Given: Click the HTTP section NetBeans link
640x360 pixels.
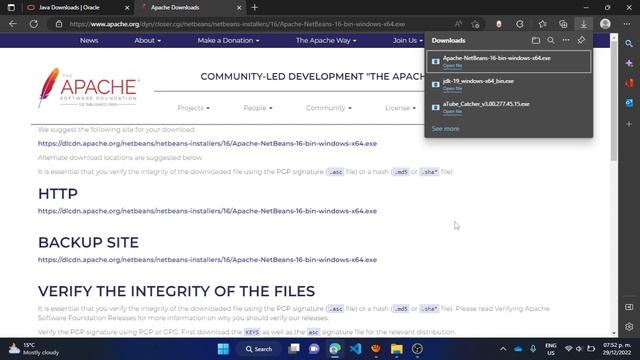Looking at the screenshot, I should point(207,211).
